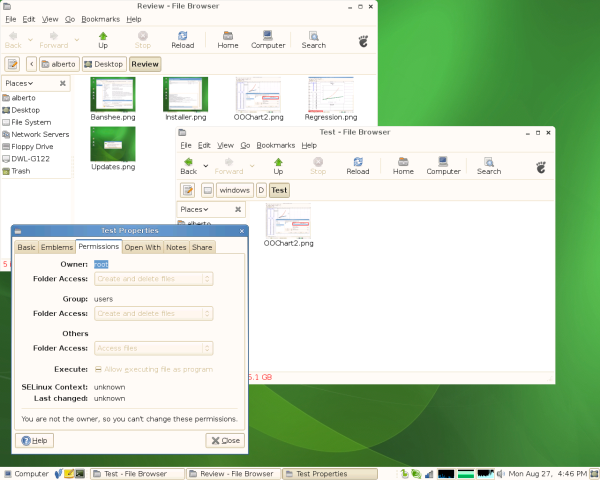The height and width of the screenshot is (480, 600).
Task: Open alberto in Review Places sidebar
Action: click(x=19, y=98)
